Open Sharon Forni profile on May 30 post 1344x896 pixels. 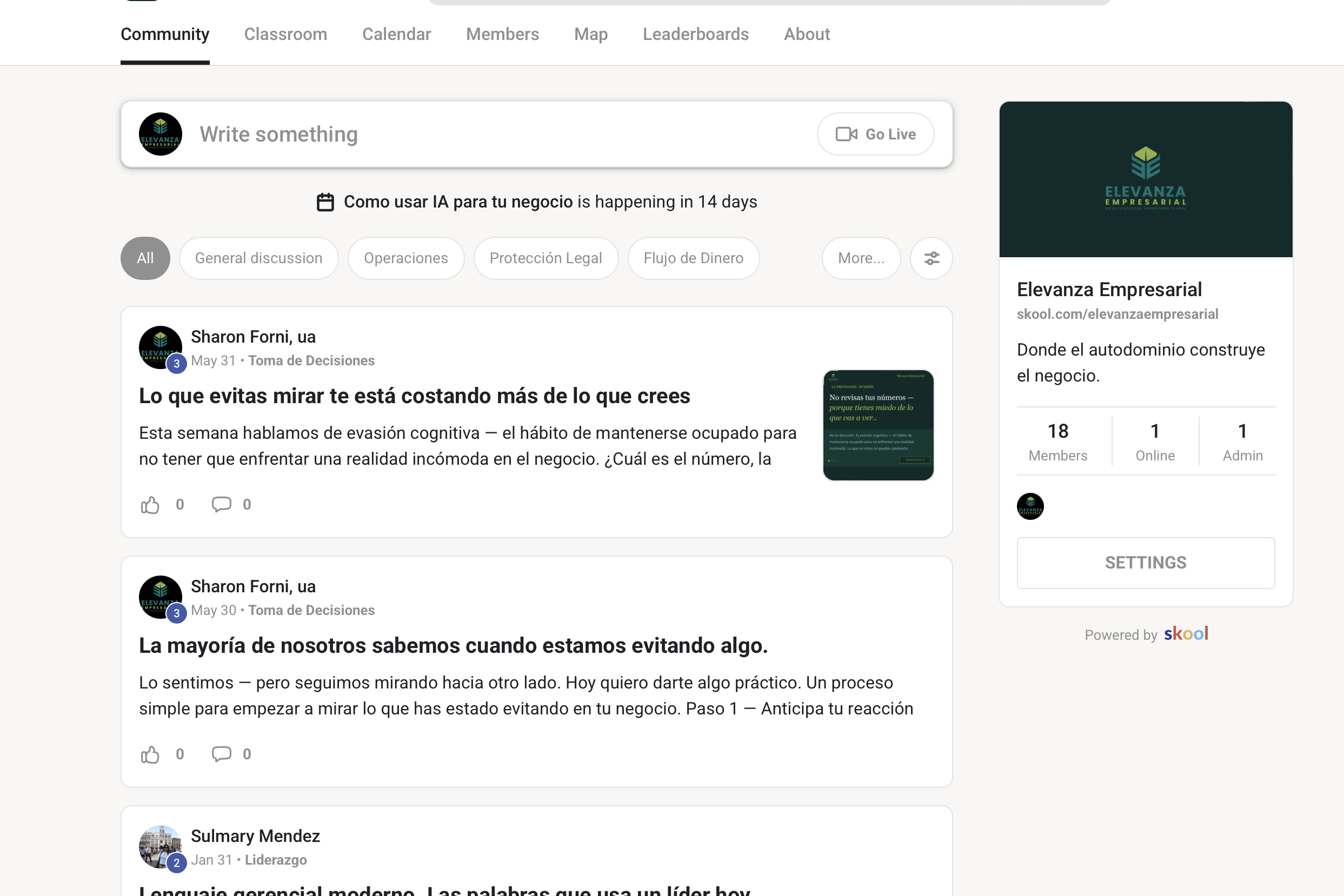click(253, 586)
